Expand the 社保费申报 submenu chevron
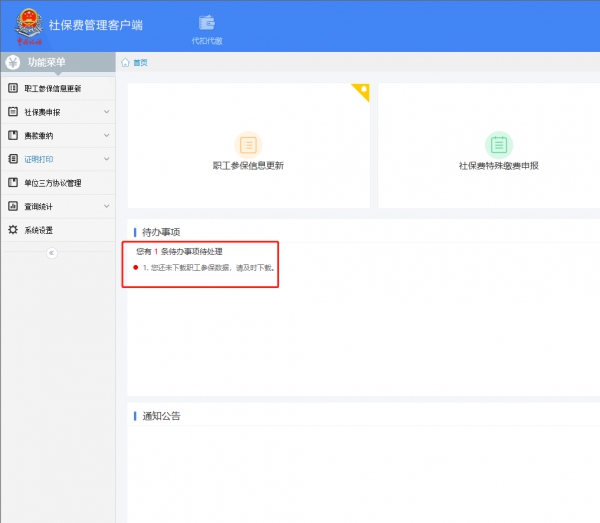 pos(107,112)
